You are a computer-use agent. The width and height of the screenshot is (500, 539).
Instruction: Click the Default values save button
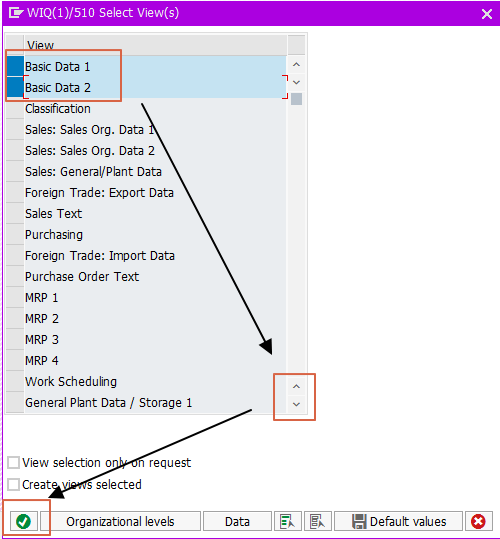(x=399, y=521)
